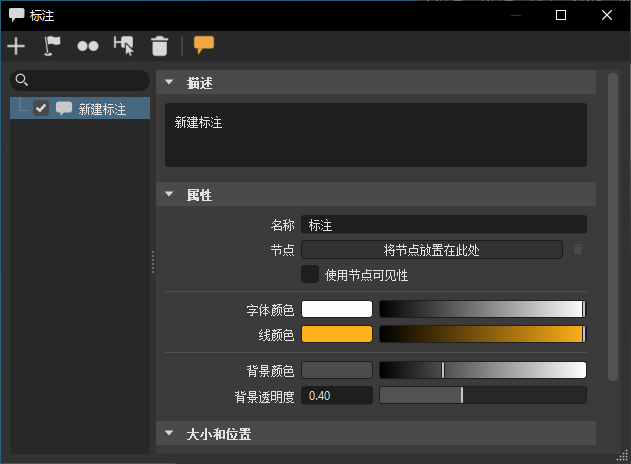Click the toolbar trash delete icon
This screenshot has width=631, height=464.
[x=159, y=46]
